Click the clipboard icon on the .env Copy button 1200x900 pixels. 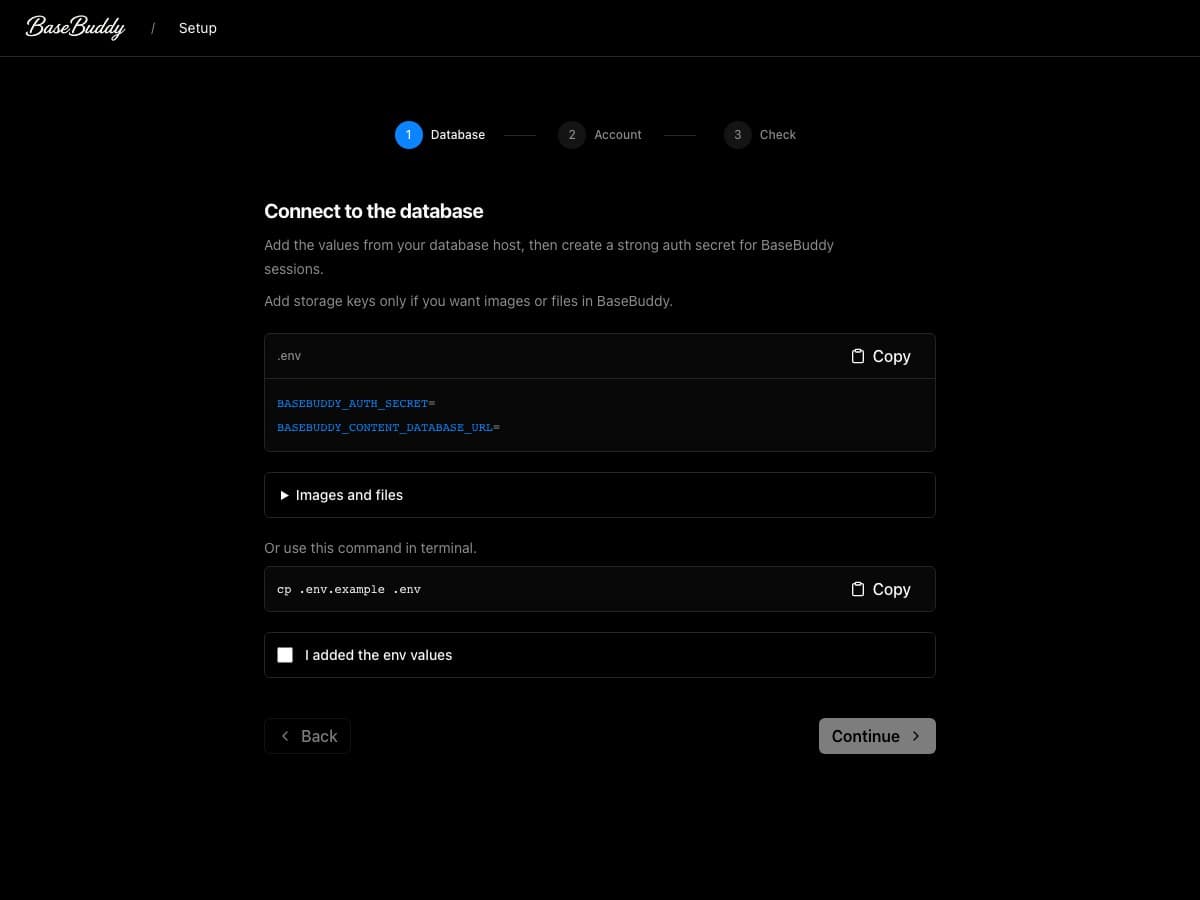pyautogui.click(x=857, y=356)
